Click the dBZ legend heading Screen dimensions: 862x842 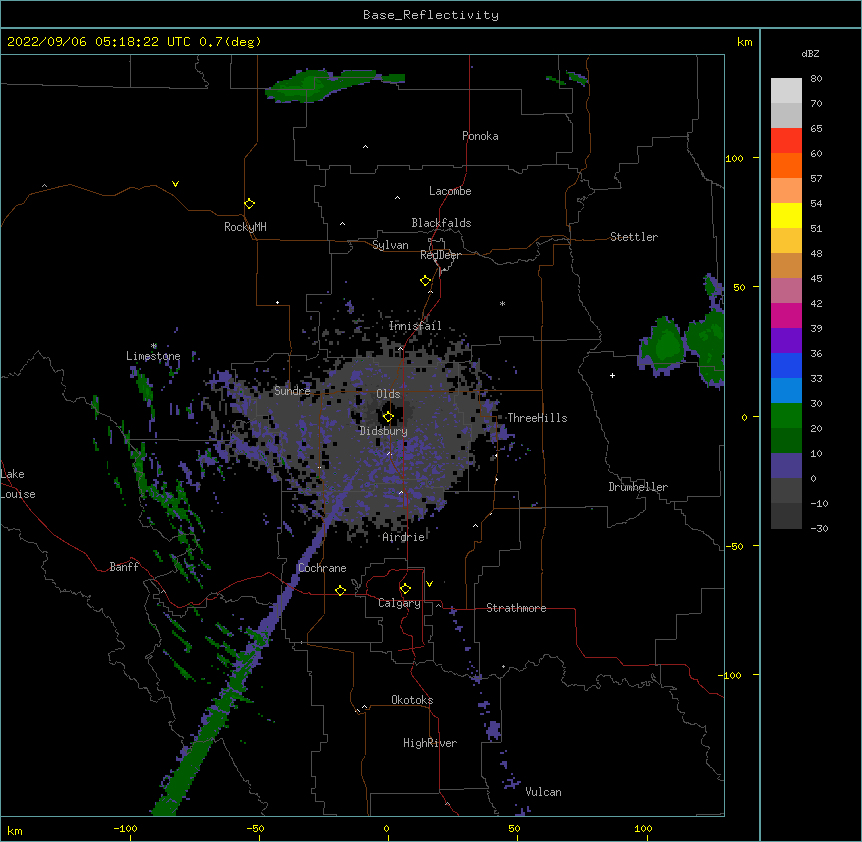810,54
